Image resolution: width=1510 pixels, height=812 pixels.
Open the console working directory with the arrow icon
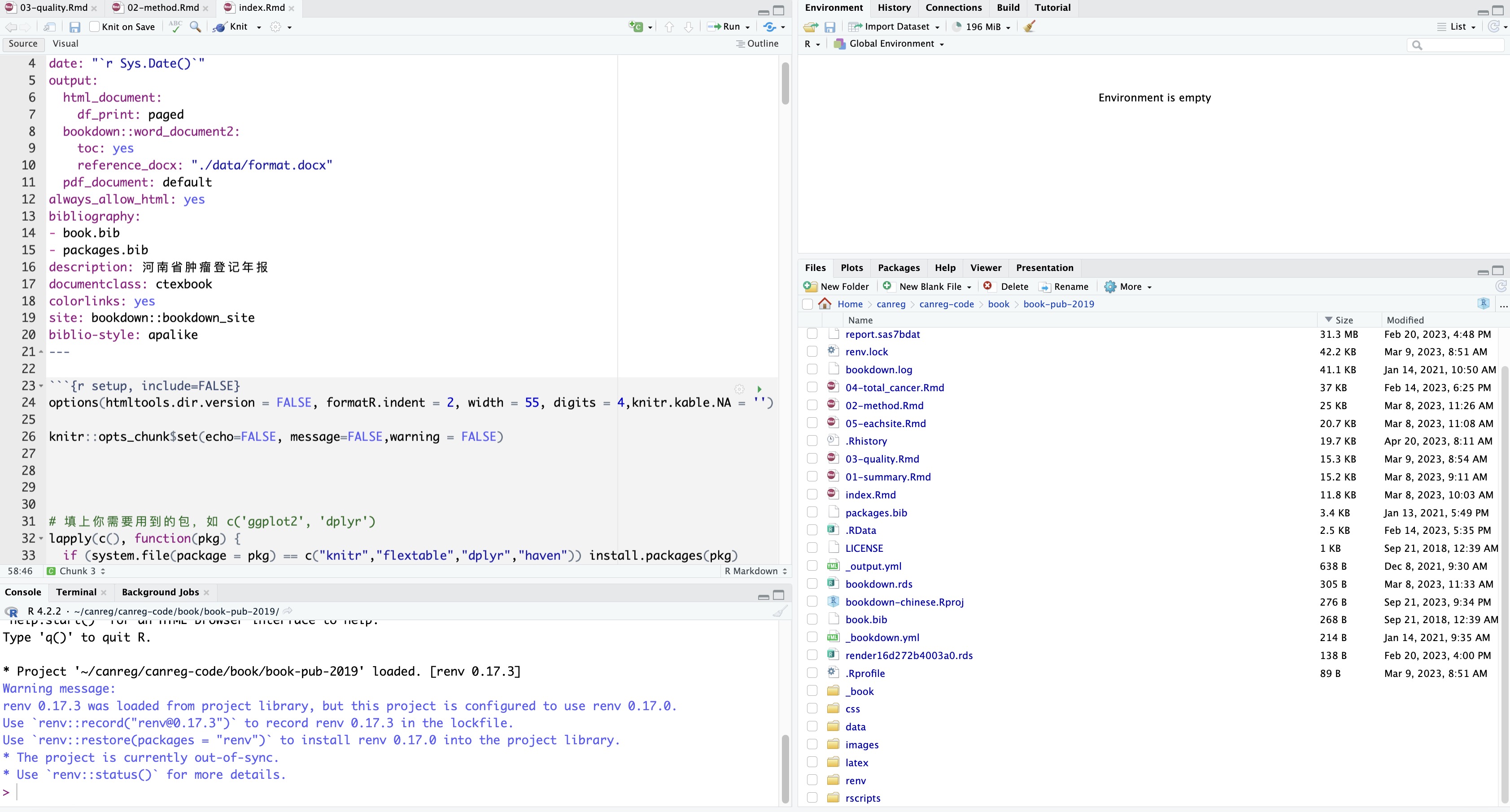[x=287, y=611]
